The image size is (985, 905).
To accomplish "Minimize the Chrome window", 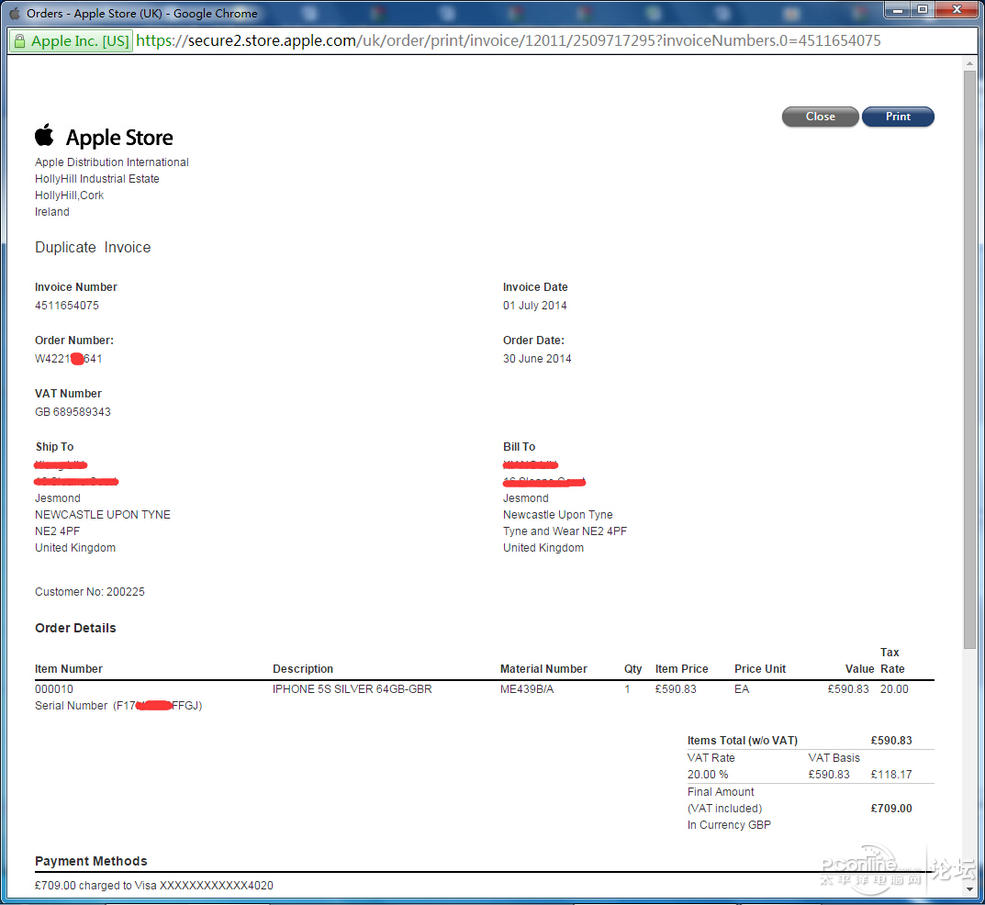I will (x=897, y=9).
